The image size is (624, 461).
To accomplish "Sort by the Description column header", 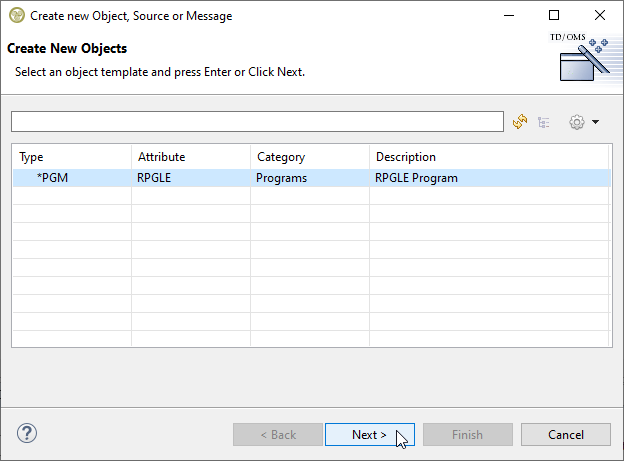I will 488,157.
